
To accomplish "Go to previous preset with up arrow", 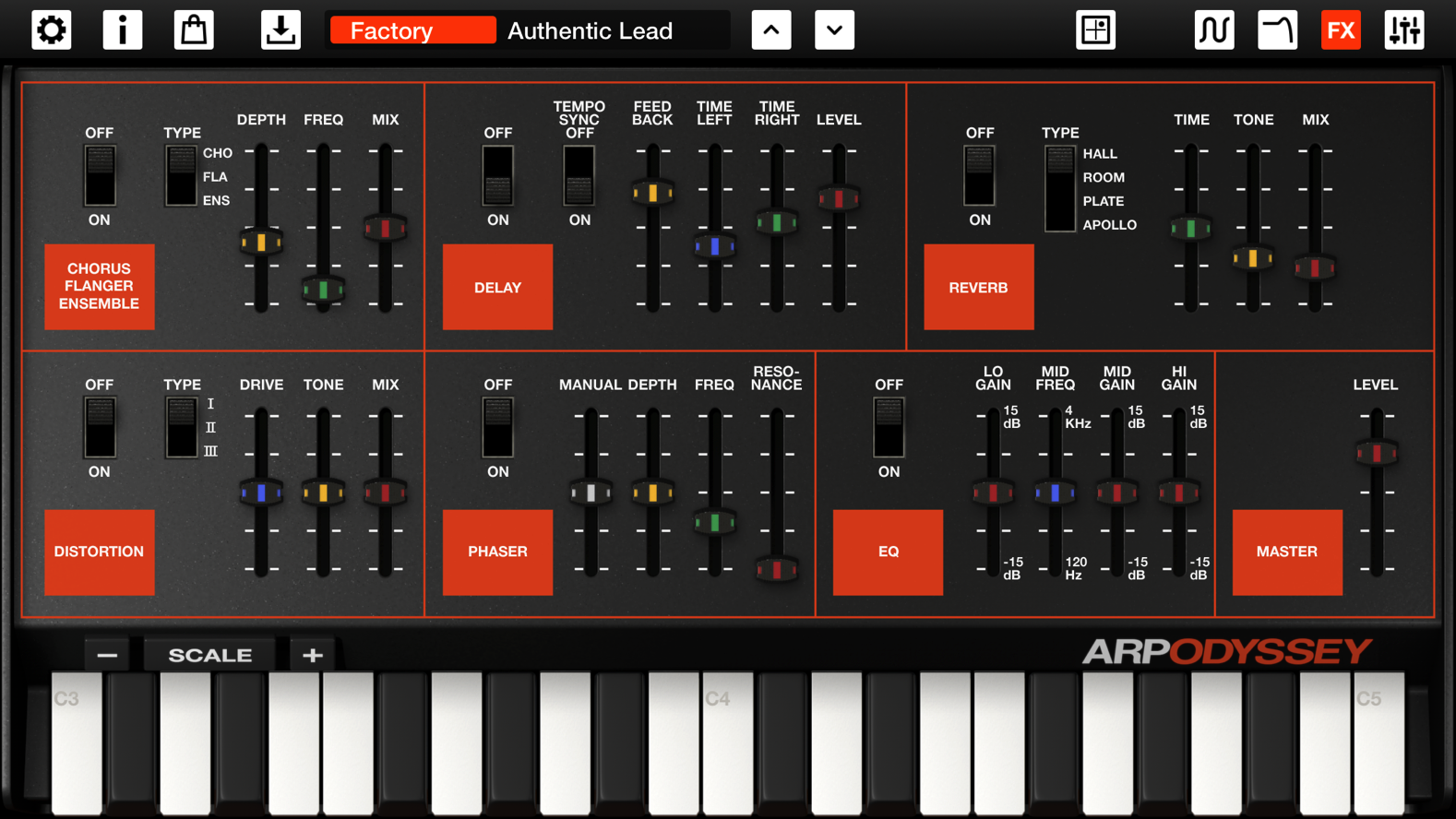I will click(x=771, y=30).
